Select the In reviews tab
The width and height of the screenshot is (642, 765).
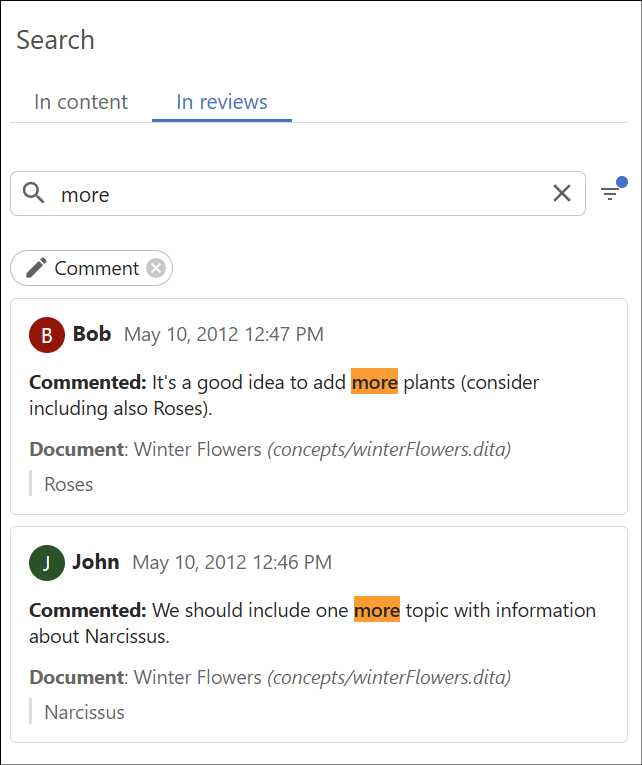[222, 102]
